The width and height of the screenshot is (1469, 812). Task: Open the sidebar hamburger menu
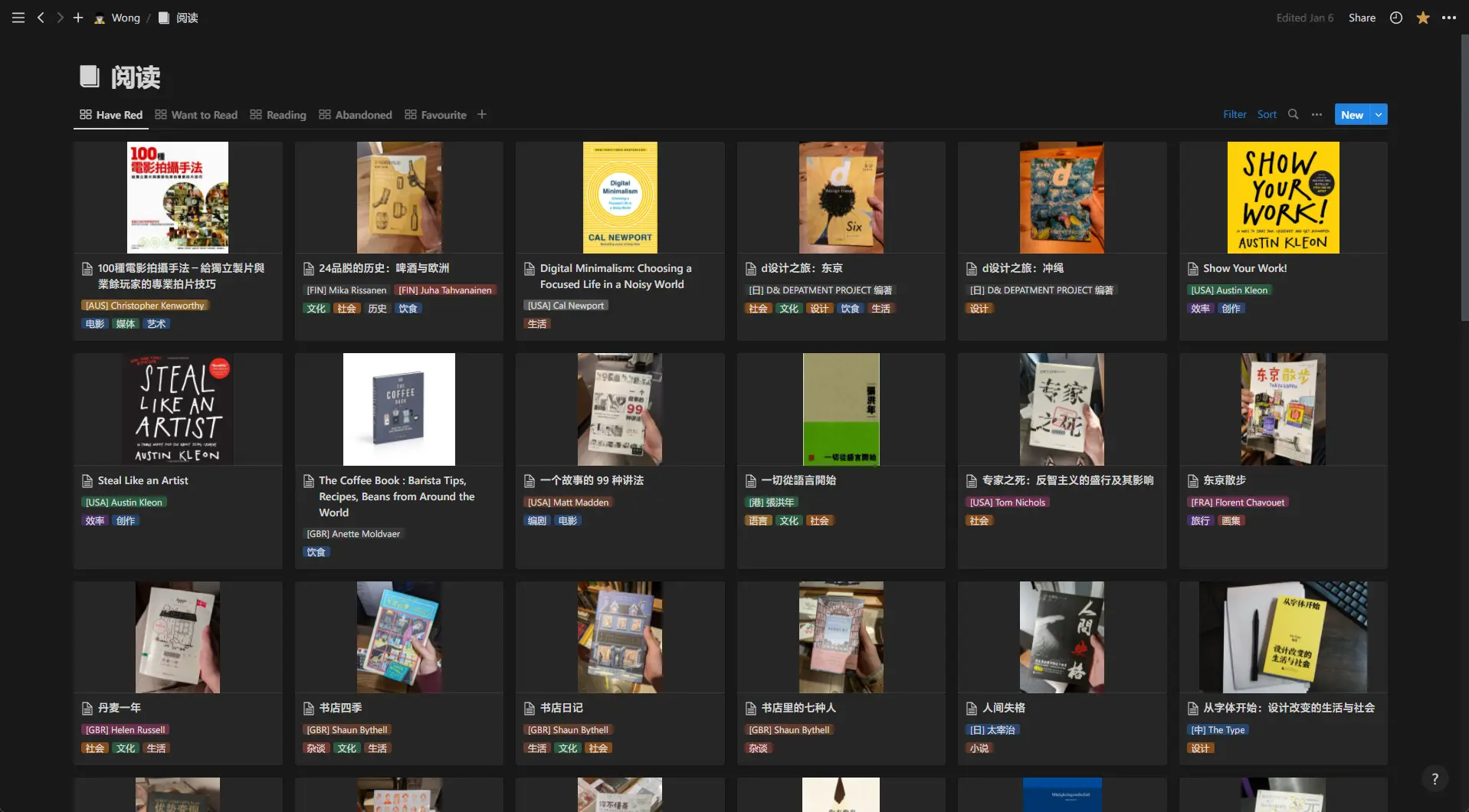(x=18, y=18)
